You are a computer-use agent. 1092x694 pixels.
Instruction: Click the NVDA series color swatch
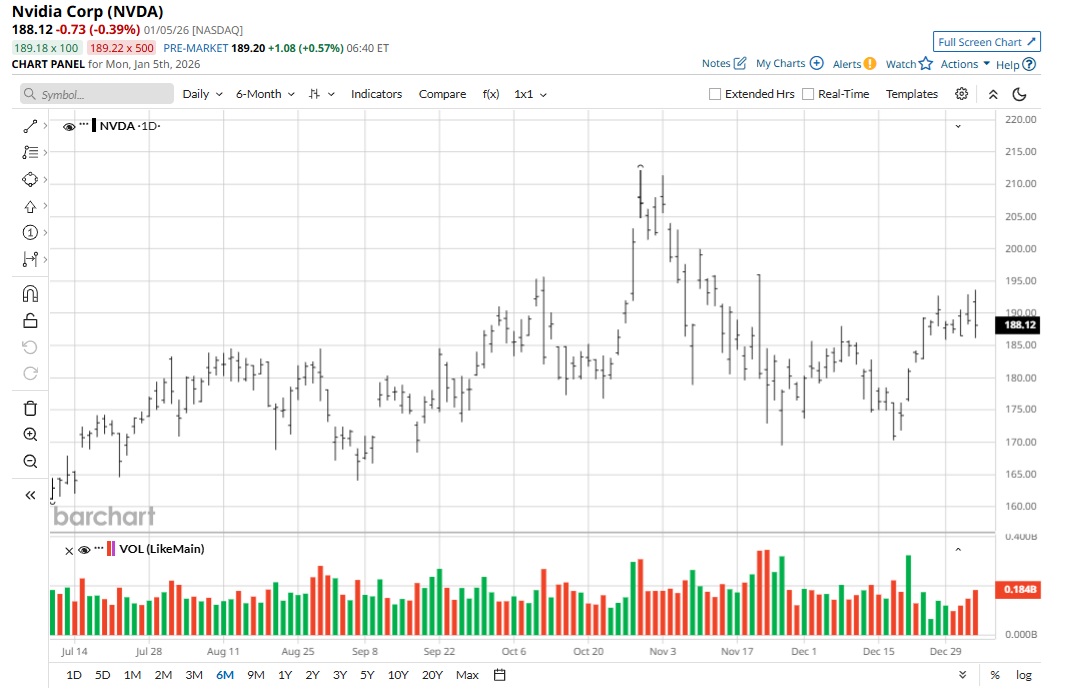(94, 126)
